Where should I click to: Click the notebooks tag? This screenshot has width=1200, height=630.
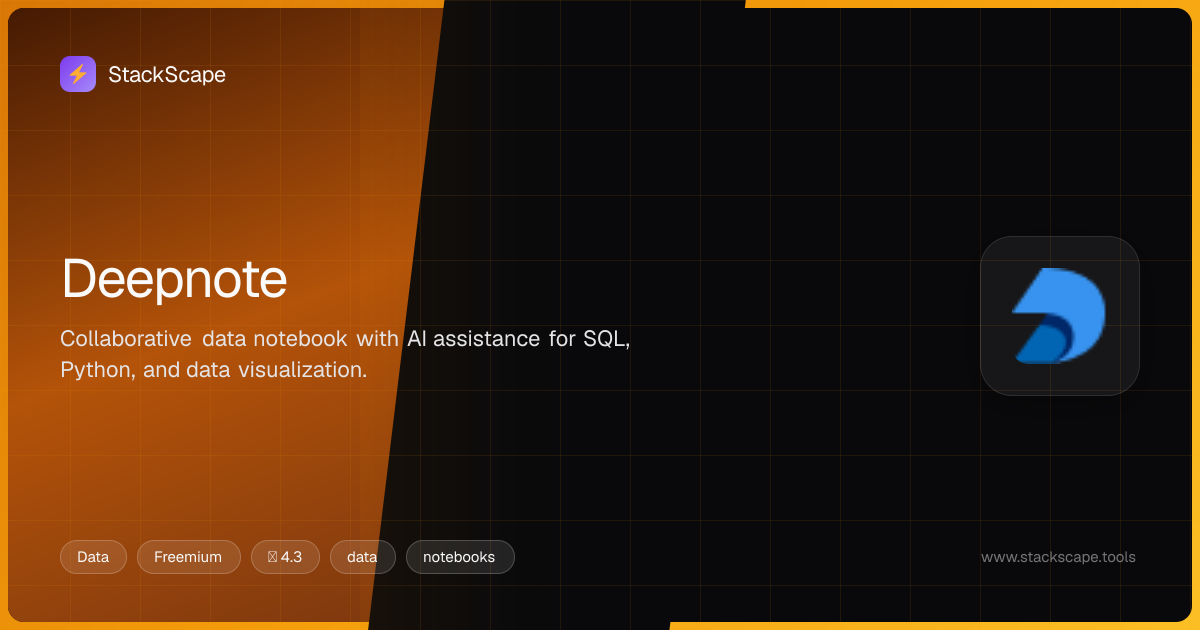pyautogui.click(x=459, y=557)
